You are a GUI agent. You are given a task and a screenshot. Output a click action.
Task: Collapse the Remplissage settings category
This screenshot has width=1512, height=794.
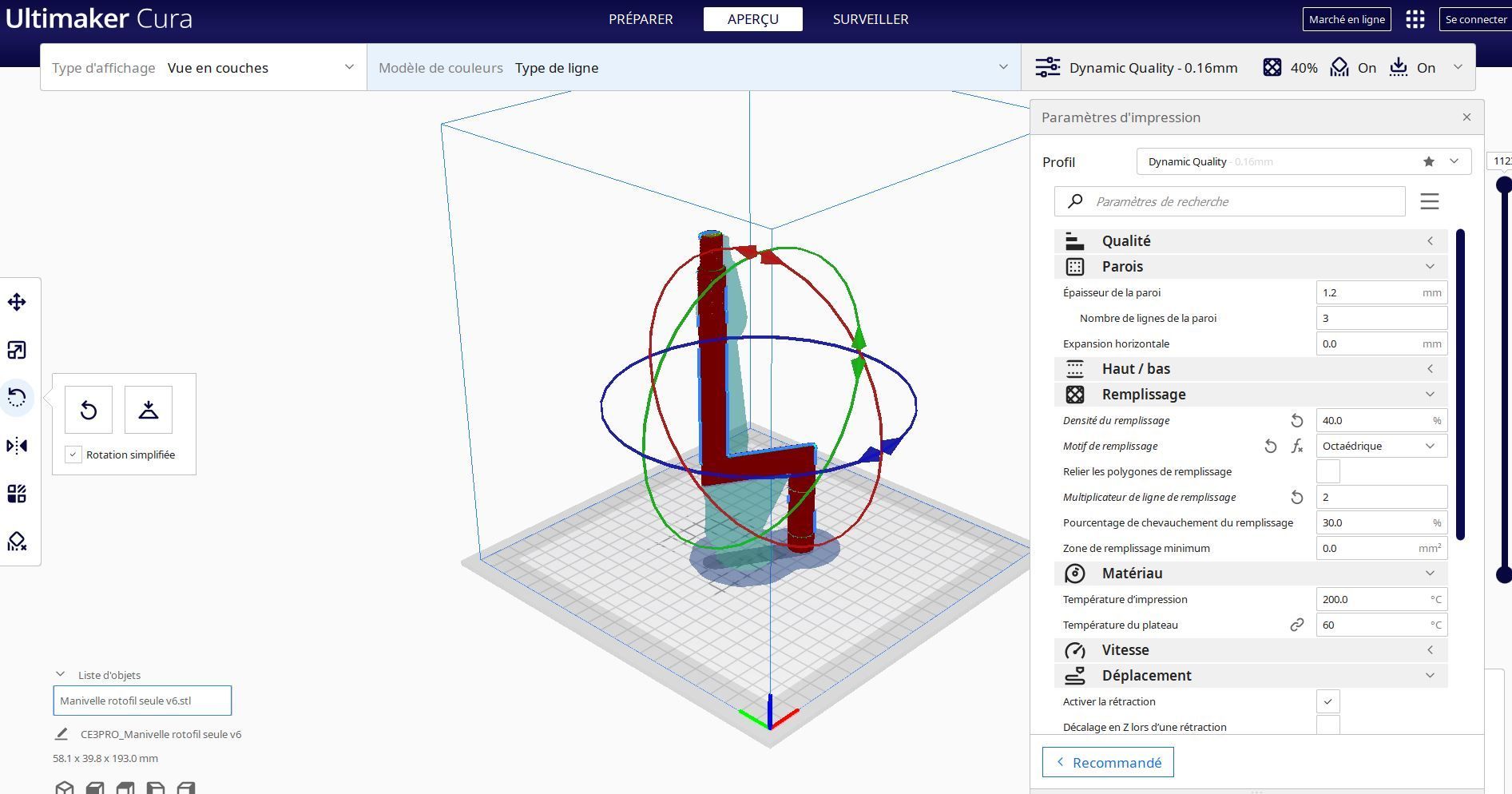coord(1251,395)
